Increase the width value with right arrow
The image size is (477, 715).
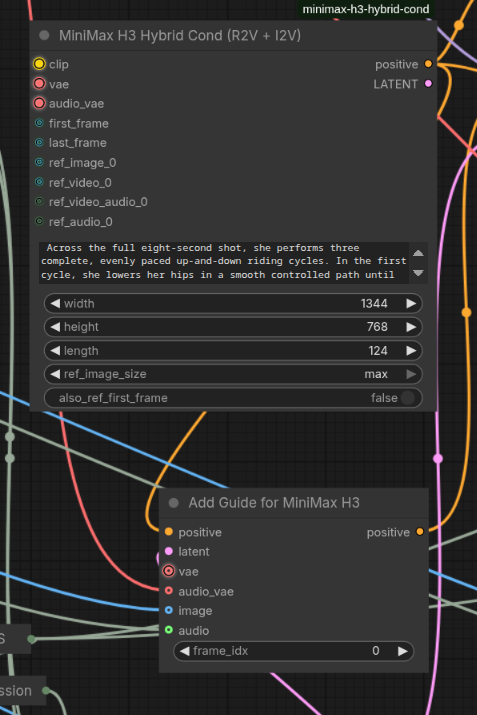coord(411,303)
